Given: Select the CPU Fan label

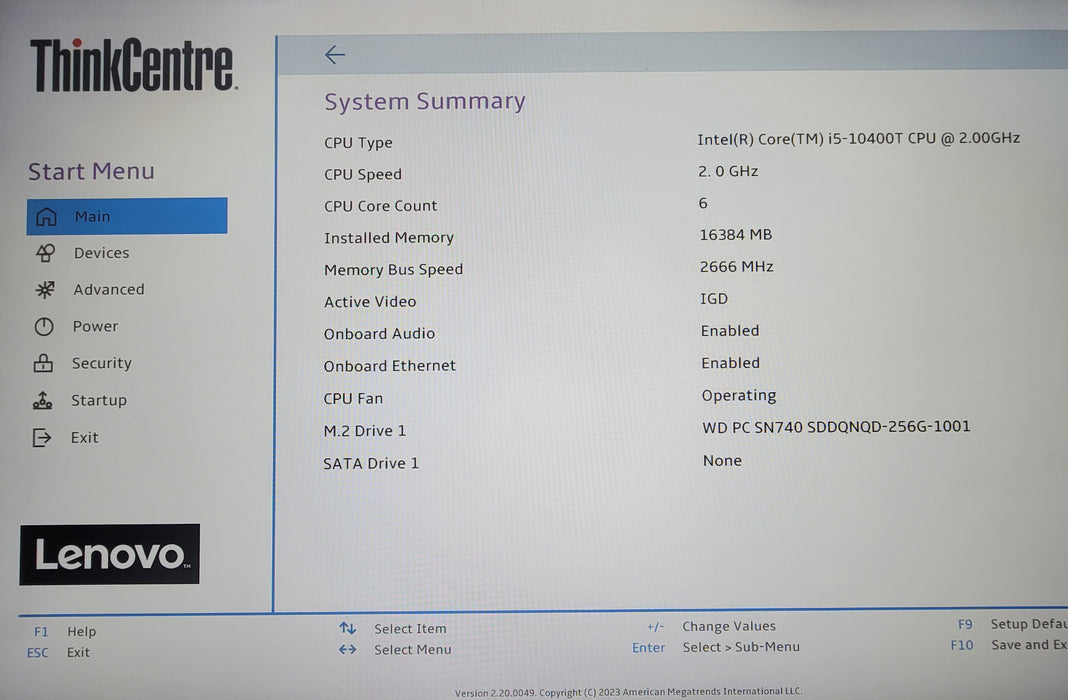Looking at the screenshot, I should pos(353,398).
